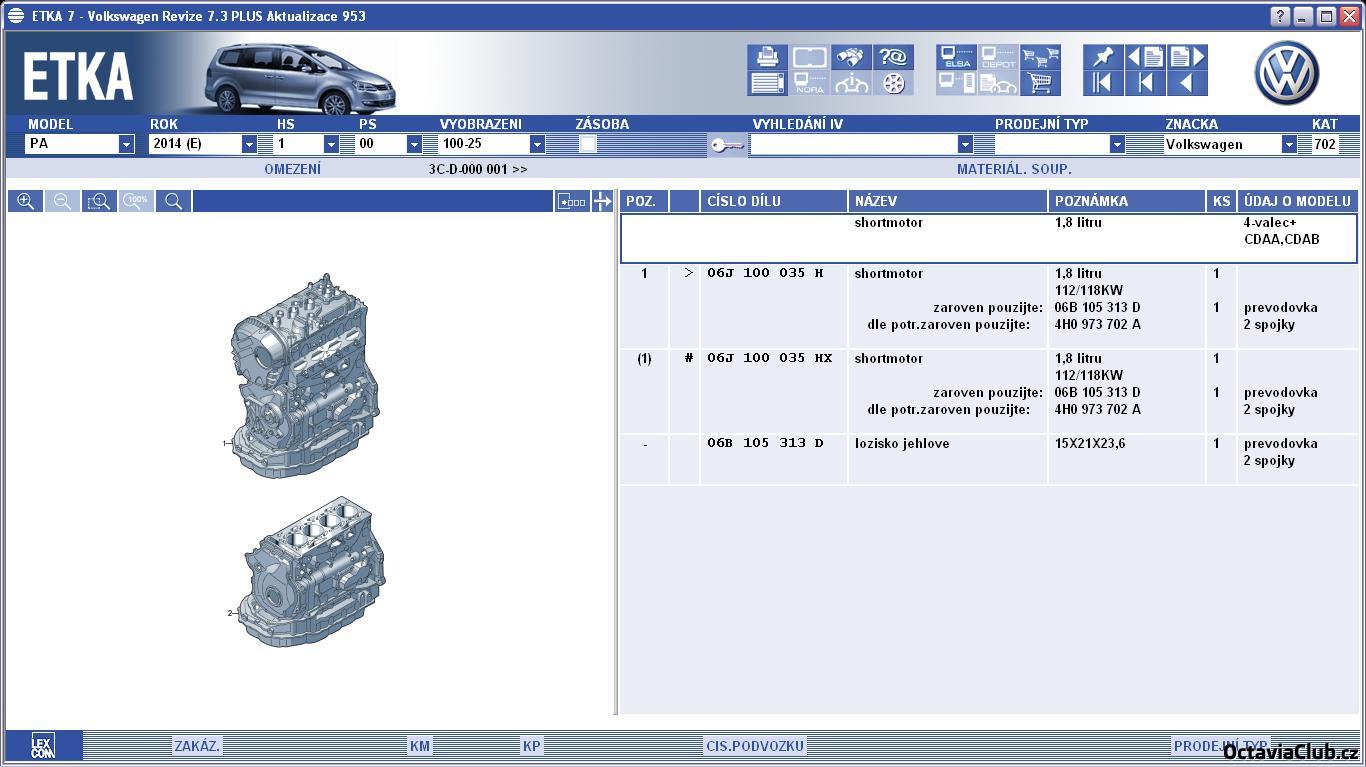Go to next page with document-arrow icon
The image size is (1366, 767).
click(x=1187, y=57)
